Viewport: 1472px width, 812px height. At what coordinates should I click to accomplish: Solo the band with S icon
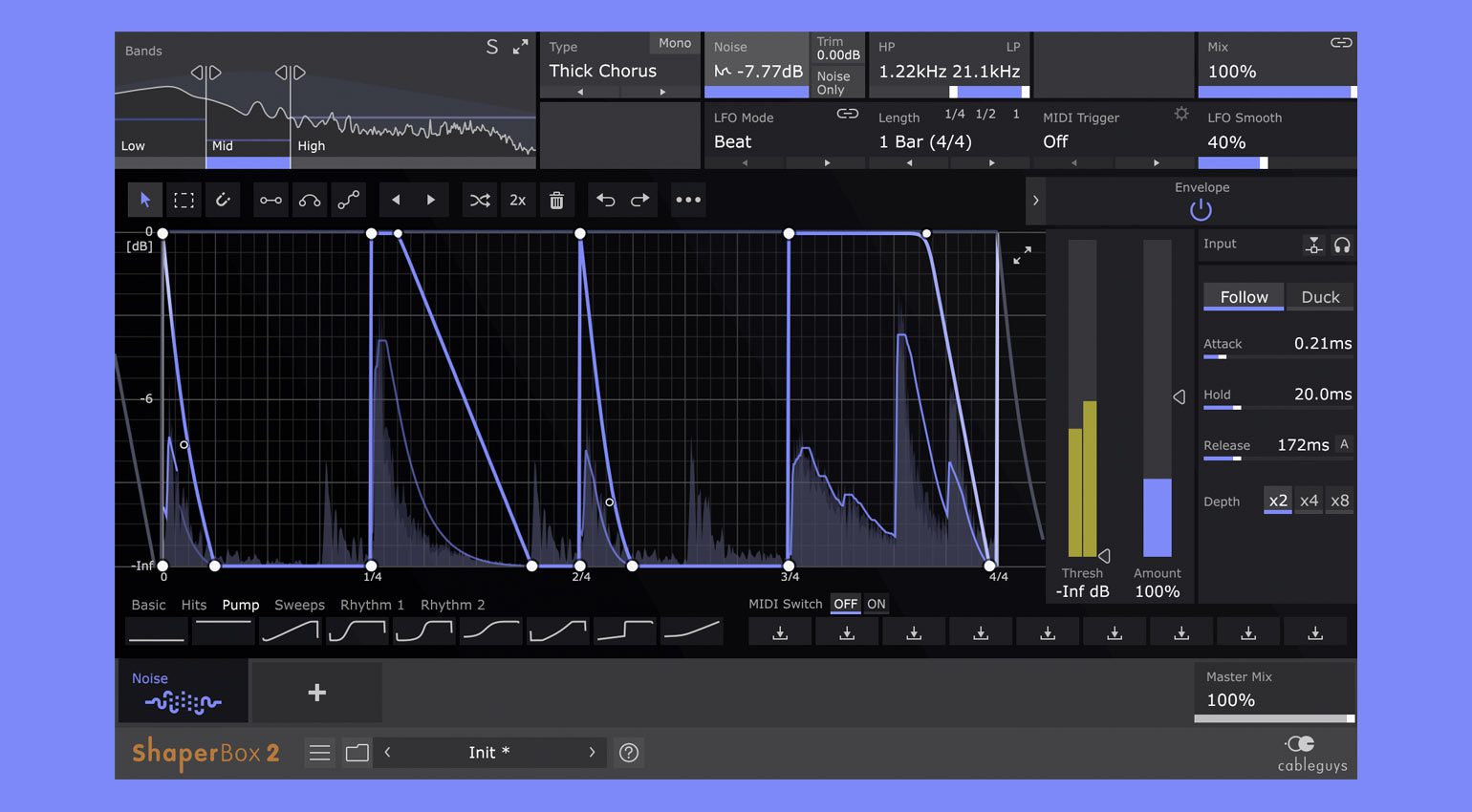[x=492, y=47]
